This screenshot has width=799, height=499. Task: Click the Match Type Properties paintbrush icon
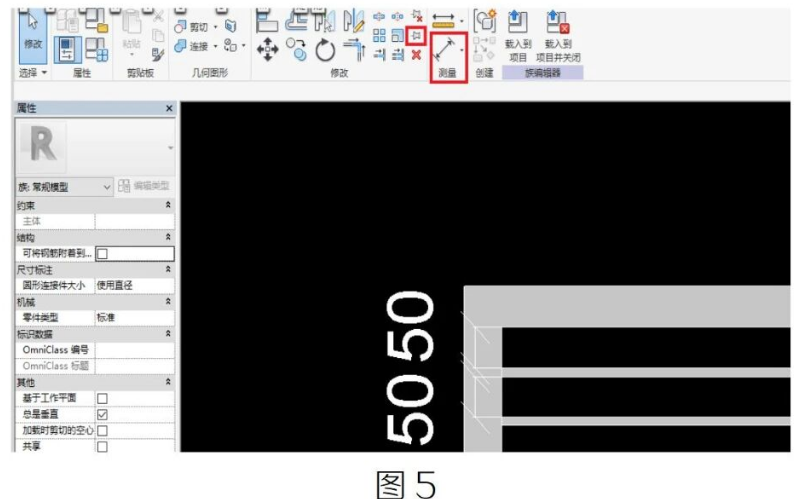click(158, 55)
